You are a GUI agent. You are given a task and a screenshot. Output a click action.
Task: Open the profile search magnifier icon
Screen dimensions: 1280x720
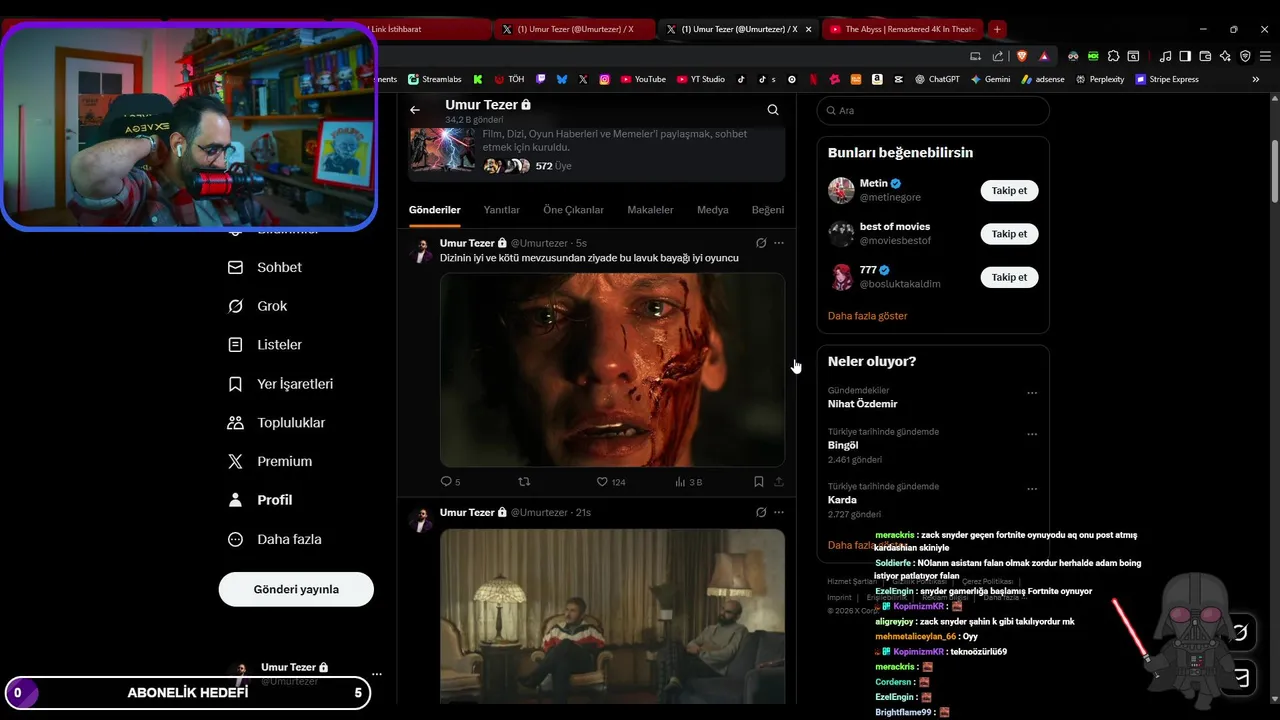click(x=773, y=110)
